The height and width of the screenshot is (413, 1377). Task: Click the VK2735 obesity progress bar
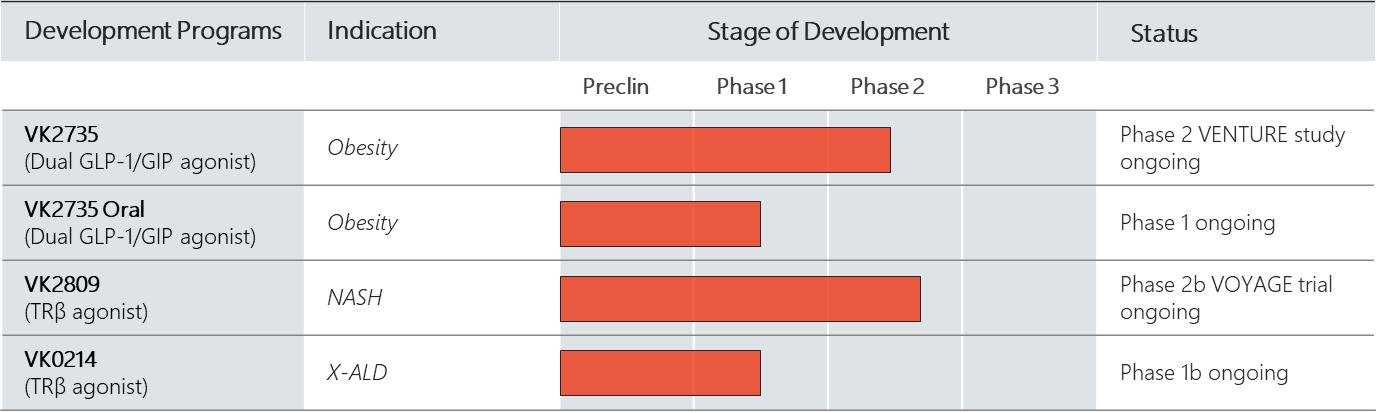pos(725,150)
